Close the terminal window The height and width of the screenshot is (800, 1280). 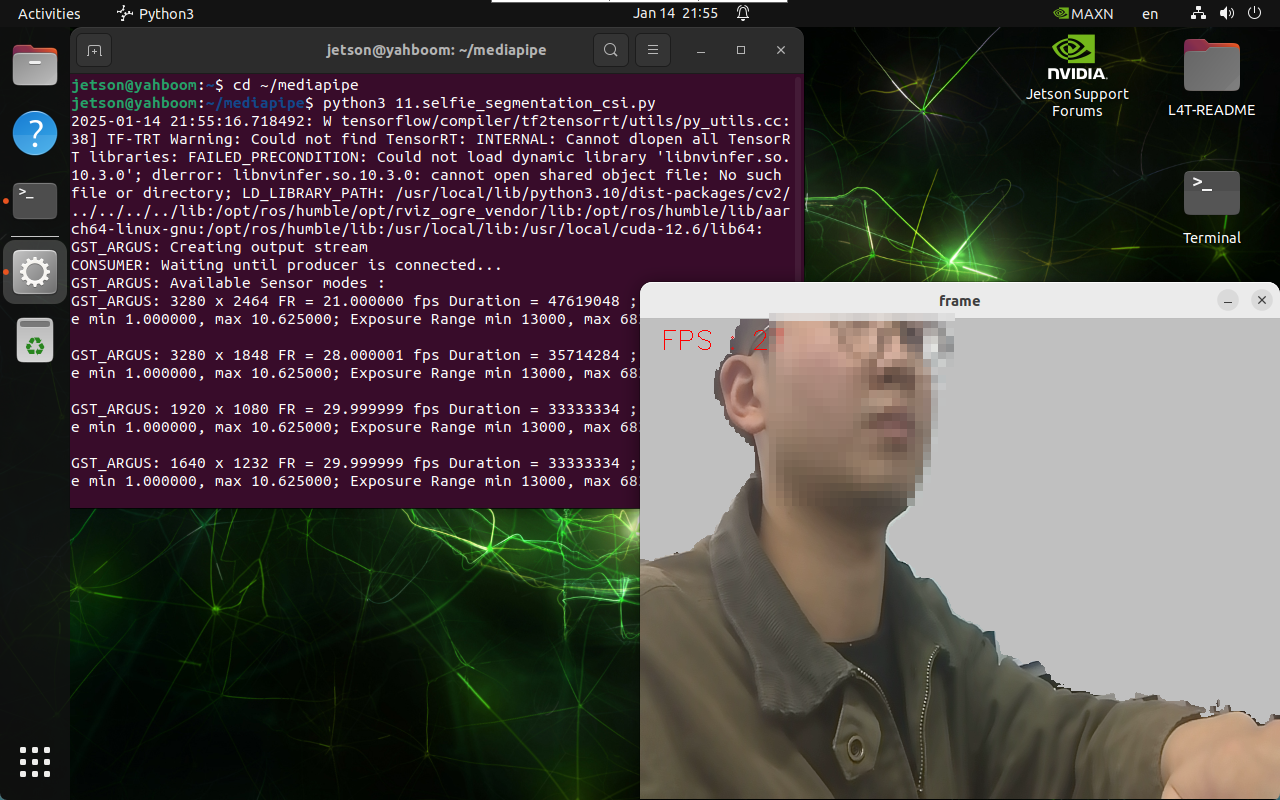tap(781, 50)
